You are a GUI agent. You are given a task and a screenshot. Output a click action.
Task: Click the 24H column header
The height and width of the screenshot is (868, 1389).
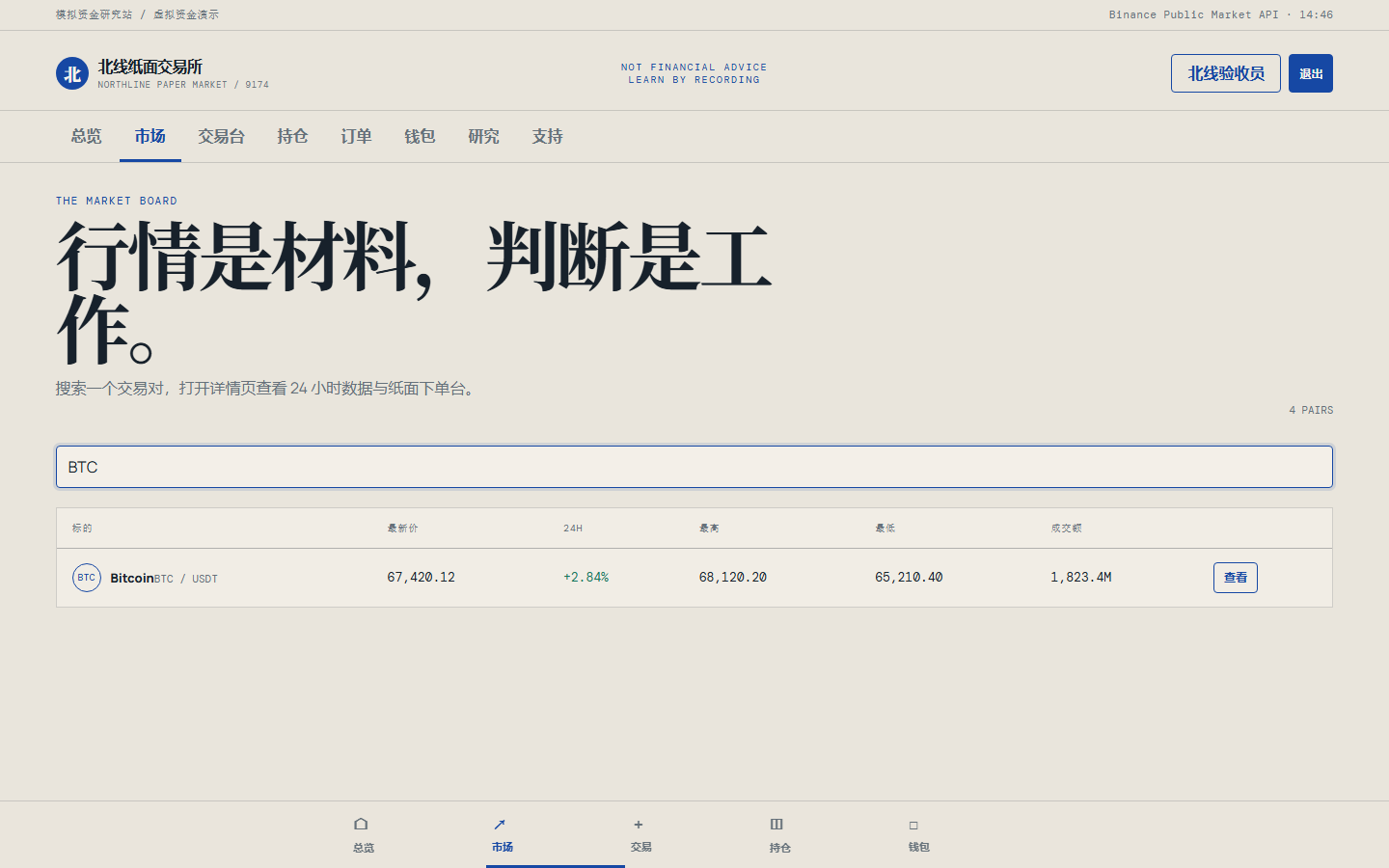click(573, 528)
